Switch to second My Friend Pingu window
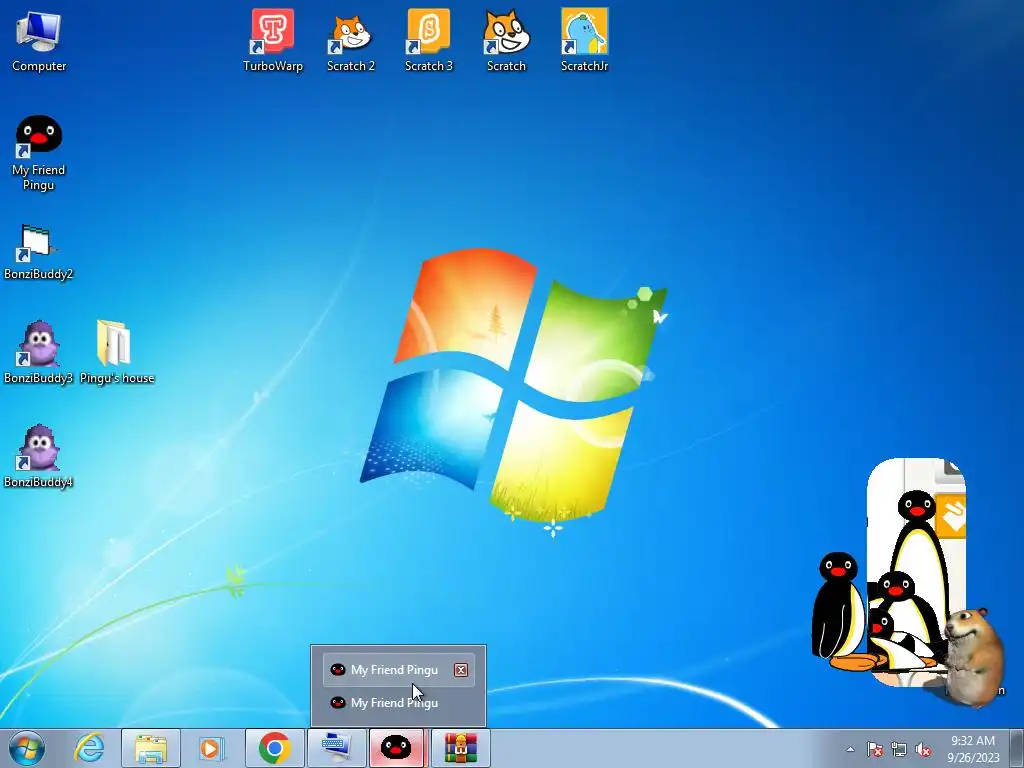The image size is (1024, 768). pos(398,703)
